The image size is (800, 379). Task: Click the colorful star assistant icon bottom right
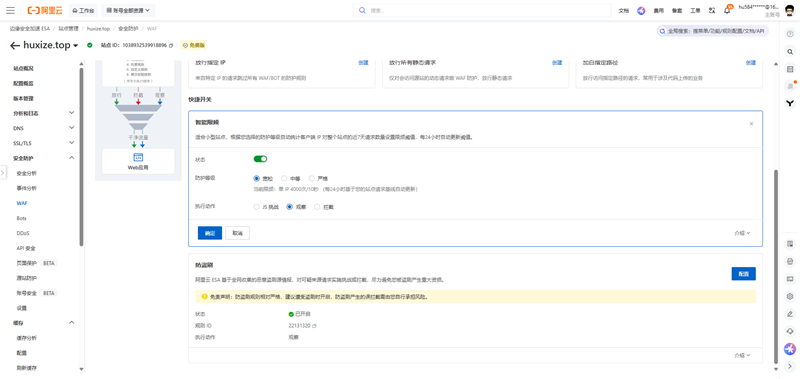tap(790, 349)
